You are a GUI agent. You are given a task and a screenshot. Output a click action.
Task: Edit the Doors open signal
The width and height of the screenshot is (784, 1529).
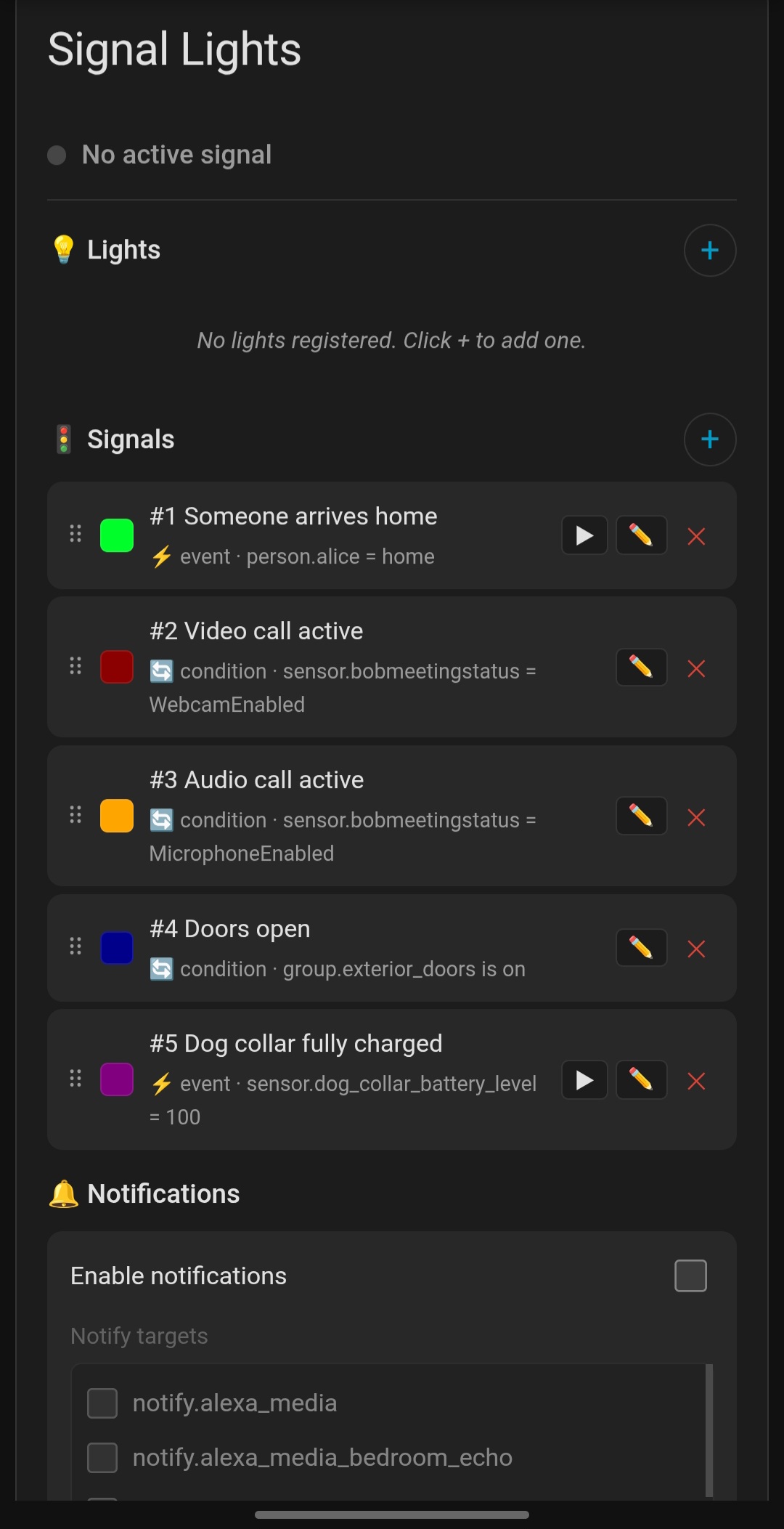[641, 948]
